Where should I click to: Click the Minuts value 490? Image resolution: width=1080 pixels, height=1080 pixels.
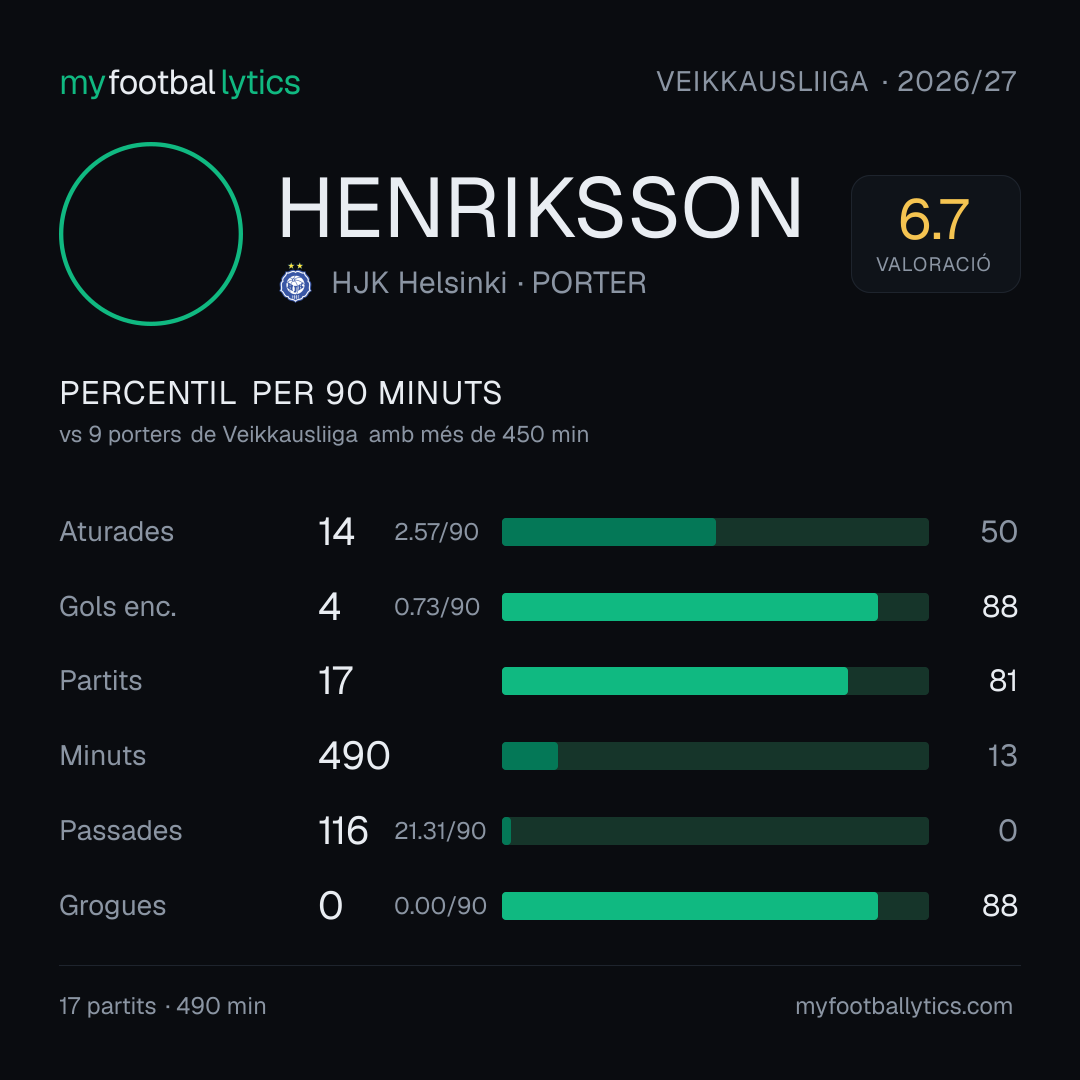[x=354, y=756]
